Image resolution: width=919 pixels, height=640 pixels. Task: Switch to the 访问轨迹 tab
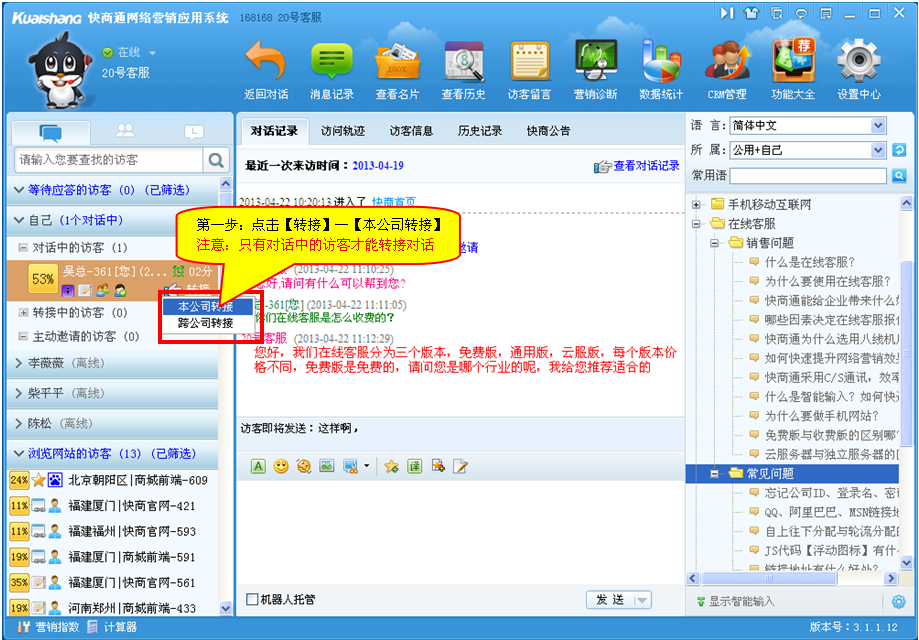click(x=343, y=131)
